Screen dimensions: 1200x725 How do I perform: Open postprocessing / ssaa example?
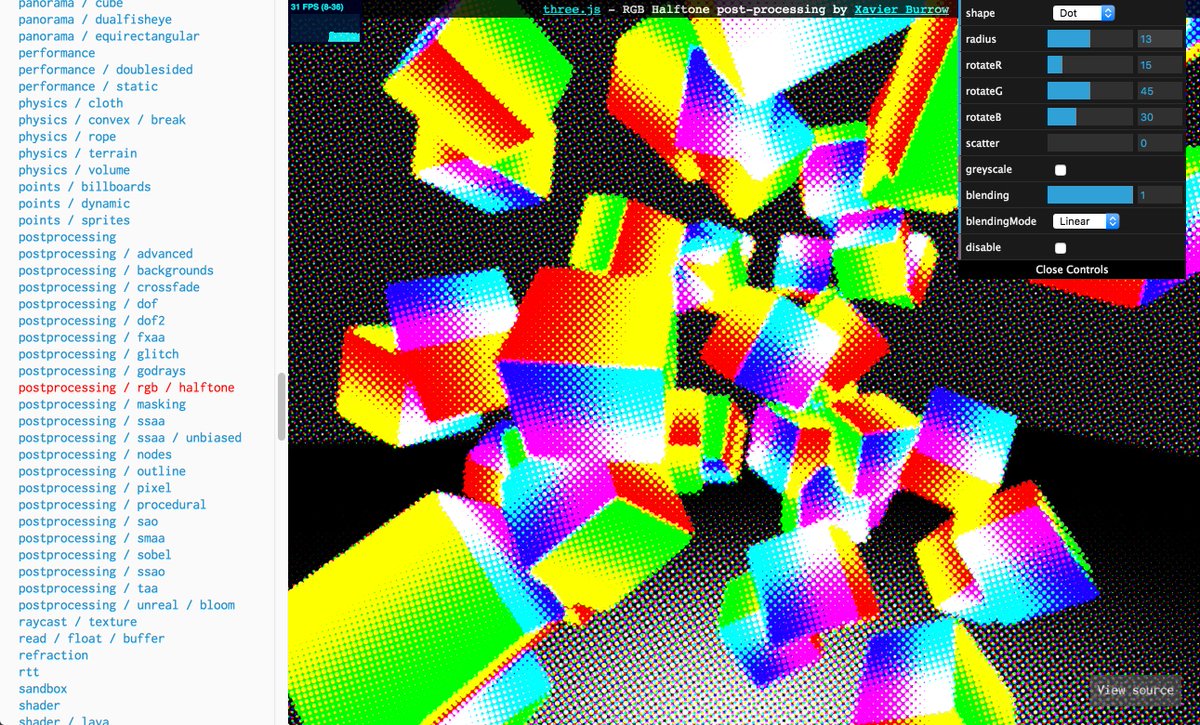point(91,421)
